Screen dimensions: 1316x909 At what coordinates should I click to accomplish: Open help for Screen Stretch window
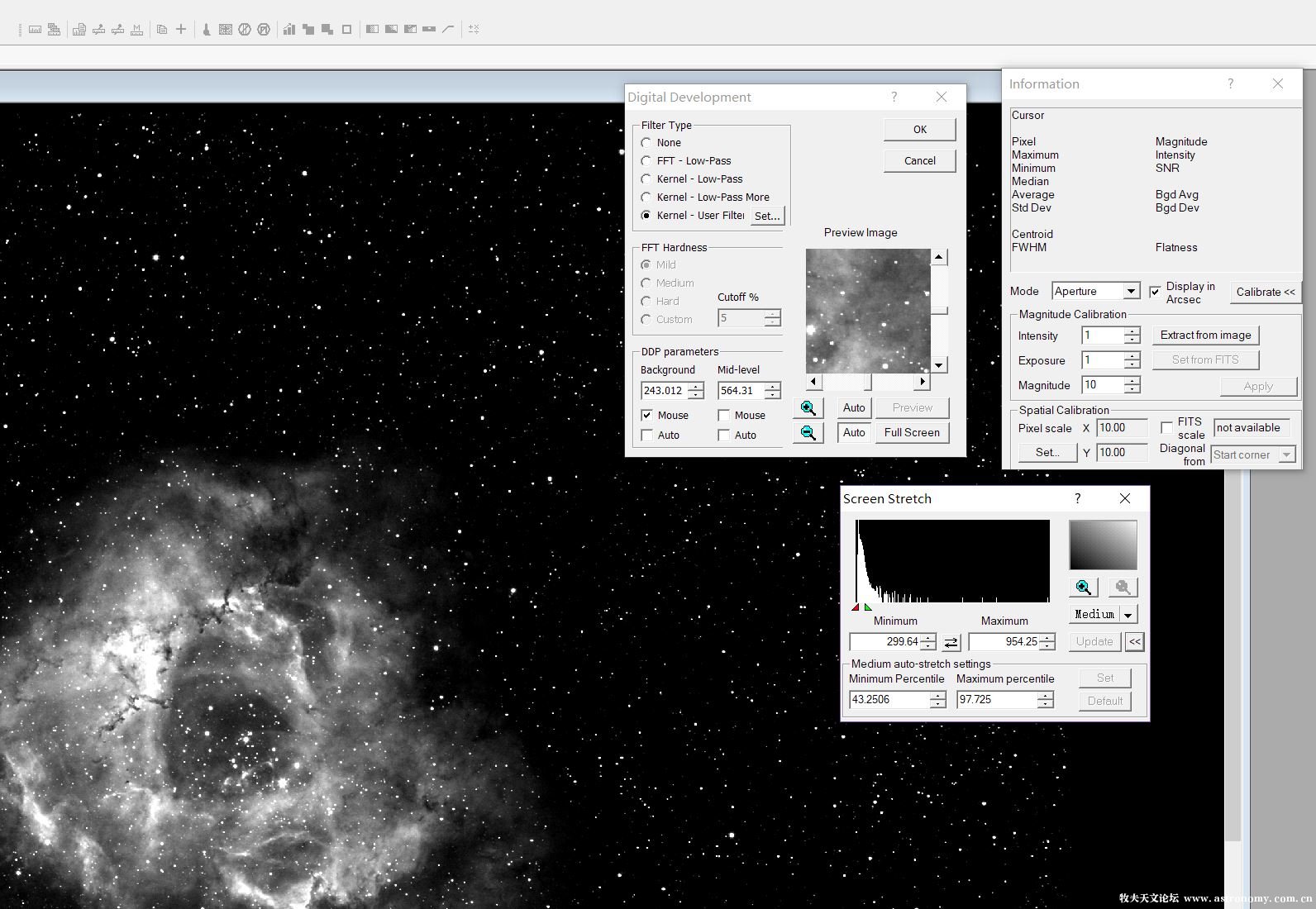(x=1077, y=498)
